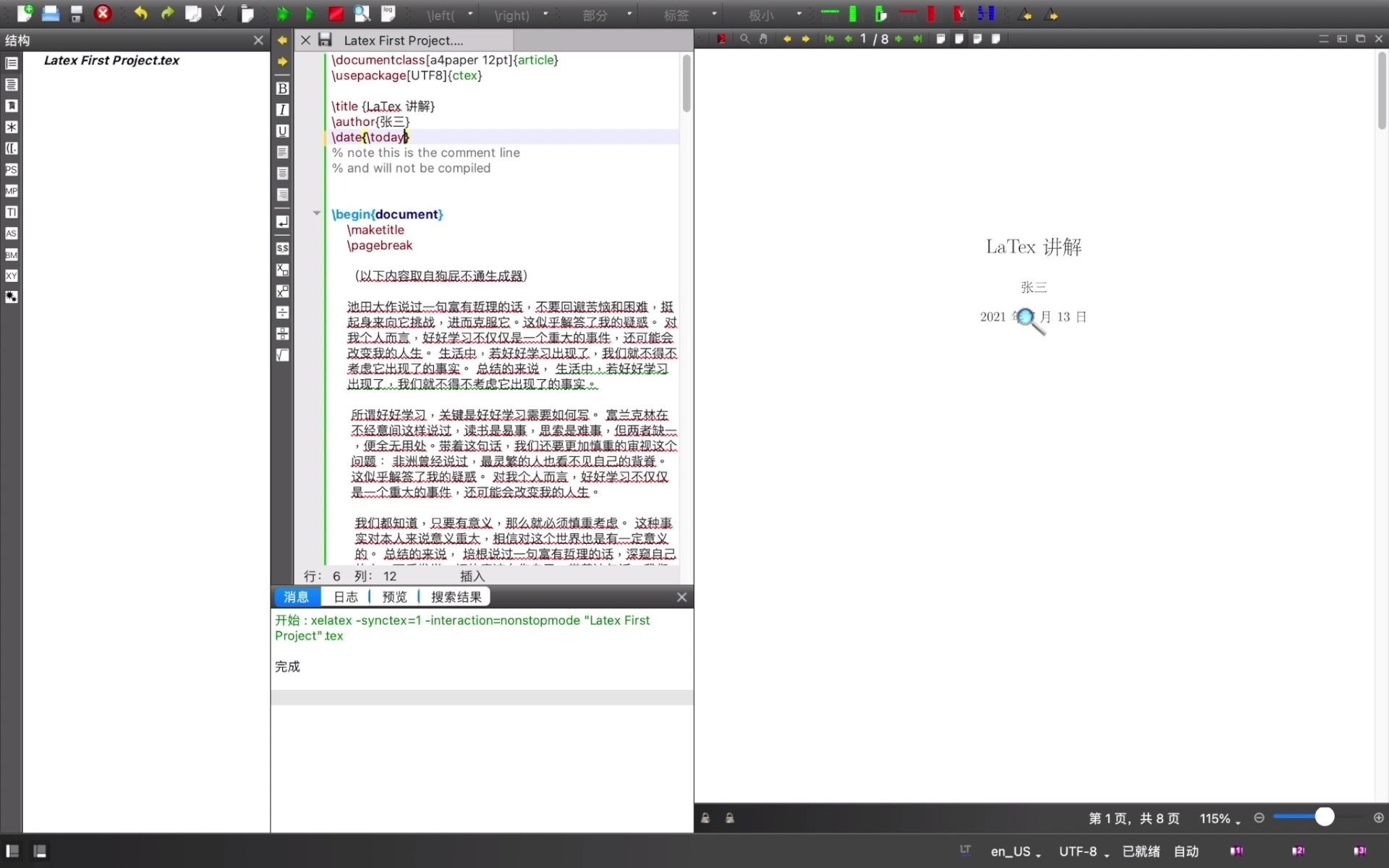The height and width of the screenshot is (868, 1389).
Task: Switch to the 消息 messages tab
Action: pyautogui.click(x=296, y=597)
